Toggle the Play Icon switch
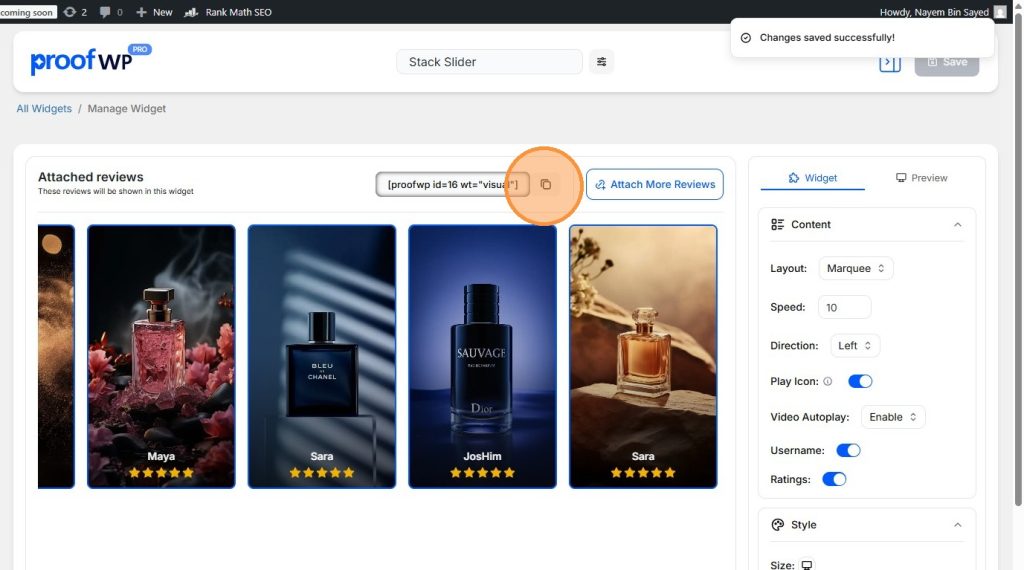Screen dimensions: 1024x570 pyautogui.click(x=860, y=381)
